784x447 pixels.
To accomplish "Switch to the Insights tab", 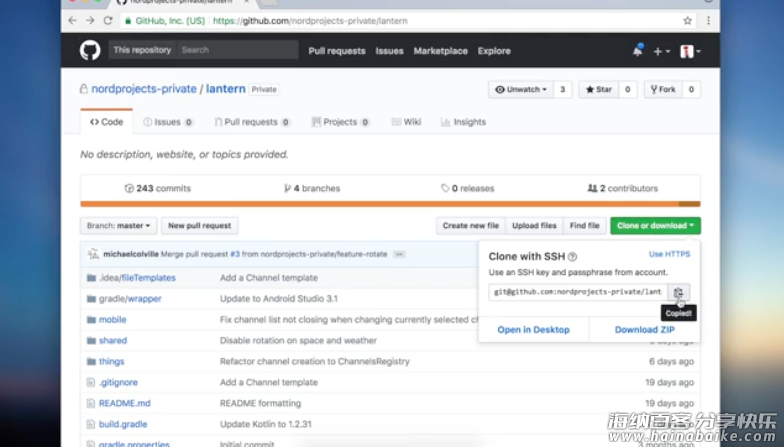I will (464, 122).
